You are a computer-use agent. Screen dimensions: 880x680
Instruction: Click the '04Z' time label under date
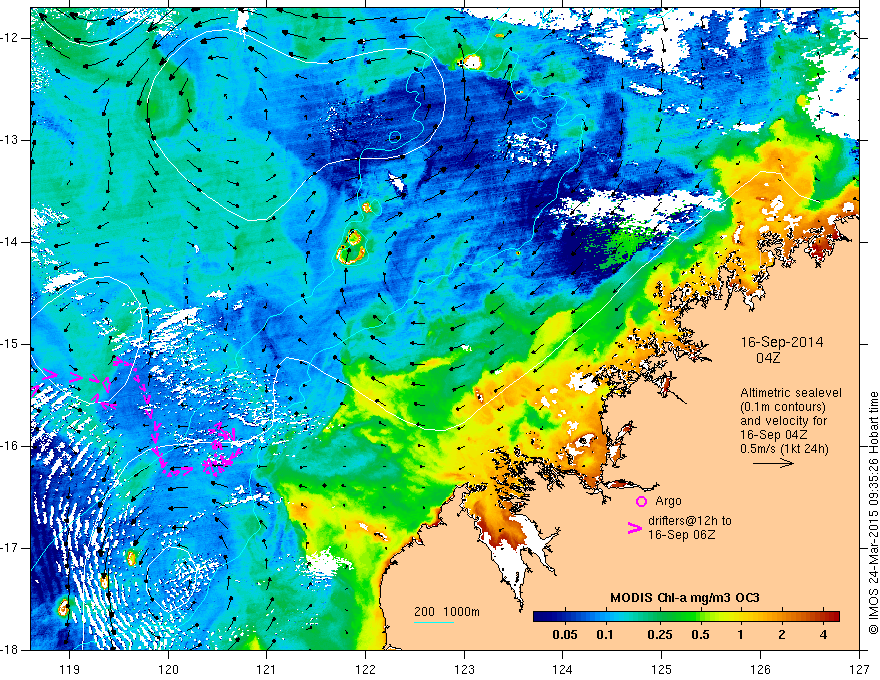tap(768, 358)
